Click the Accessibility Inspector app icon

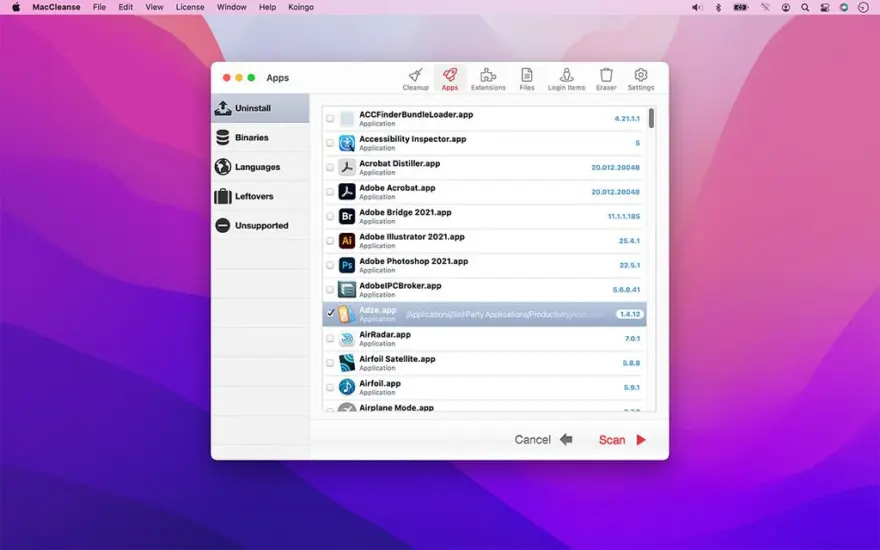coord(347,143)
